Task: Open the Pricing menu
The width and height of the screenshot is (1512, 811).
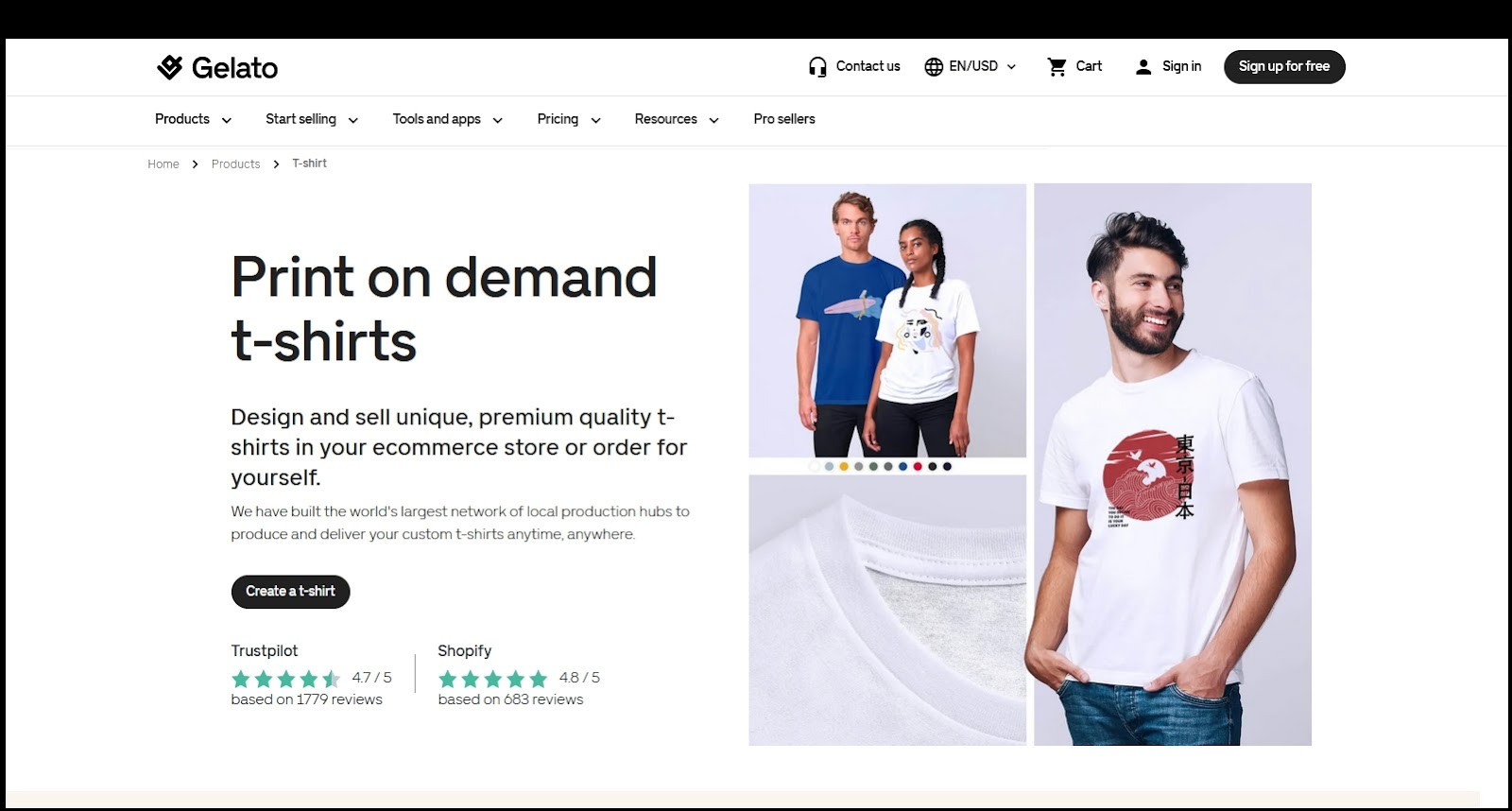Action: point(569,119)
